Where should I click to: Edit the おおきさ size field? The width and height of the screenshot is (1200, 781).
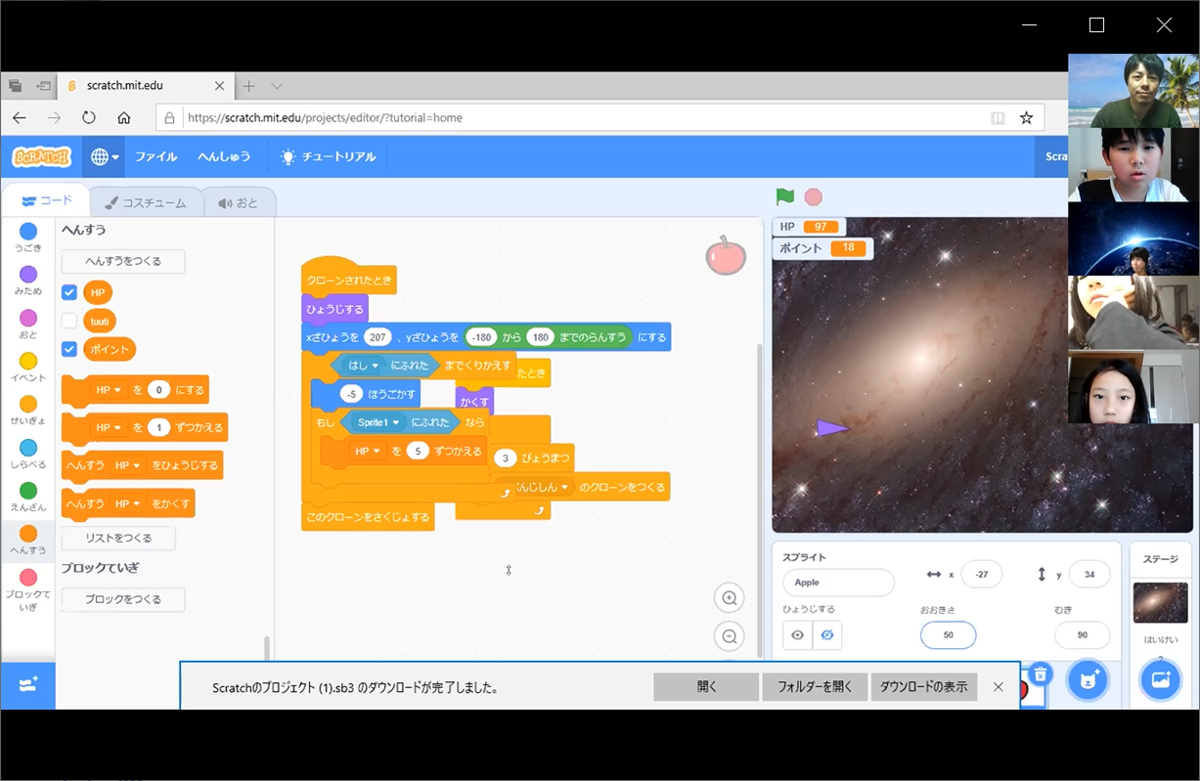point(948,635)
